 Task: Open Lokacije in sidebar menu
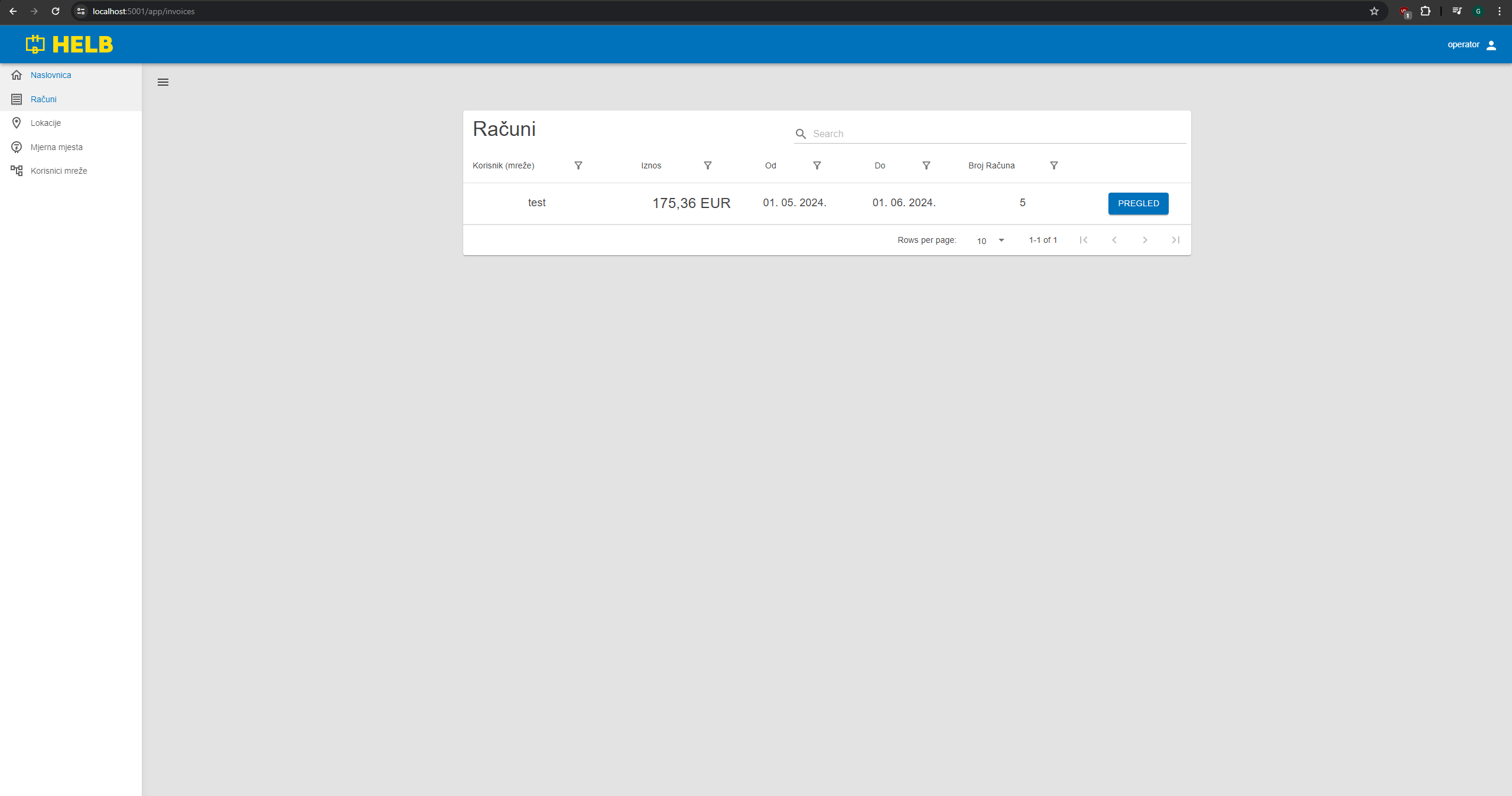coord(71,123)
